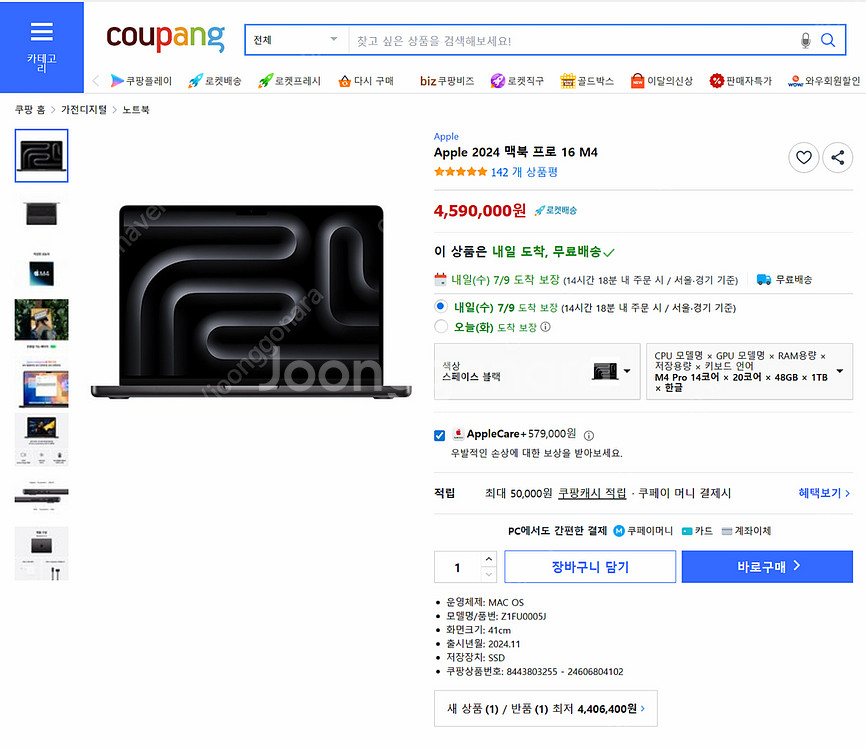Click the microphone icon in the search bar
This screenshot has width=866, height=750.
[807, 40]
